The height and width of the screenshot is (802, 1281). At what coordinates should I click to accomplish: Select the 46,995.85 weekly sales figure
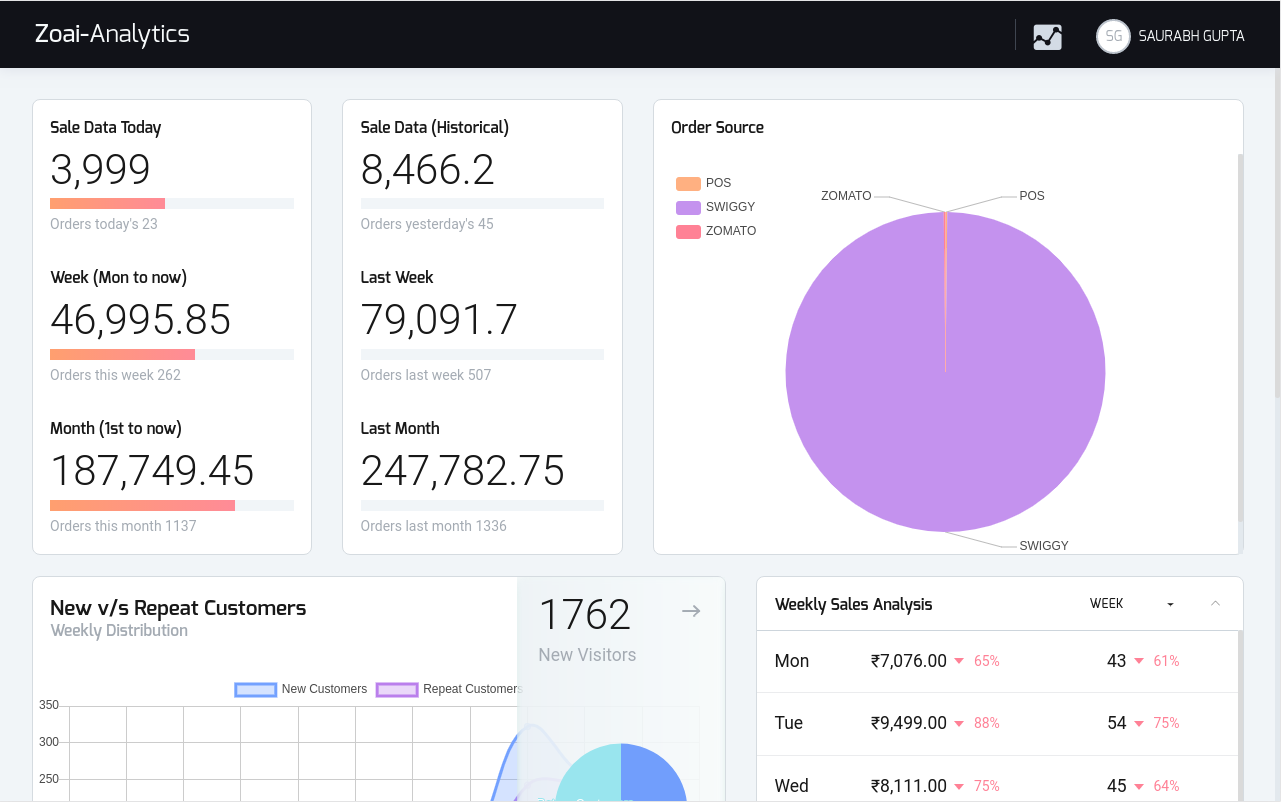tap(141, 320)
